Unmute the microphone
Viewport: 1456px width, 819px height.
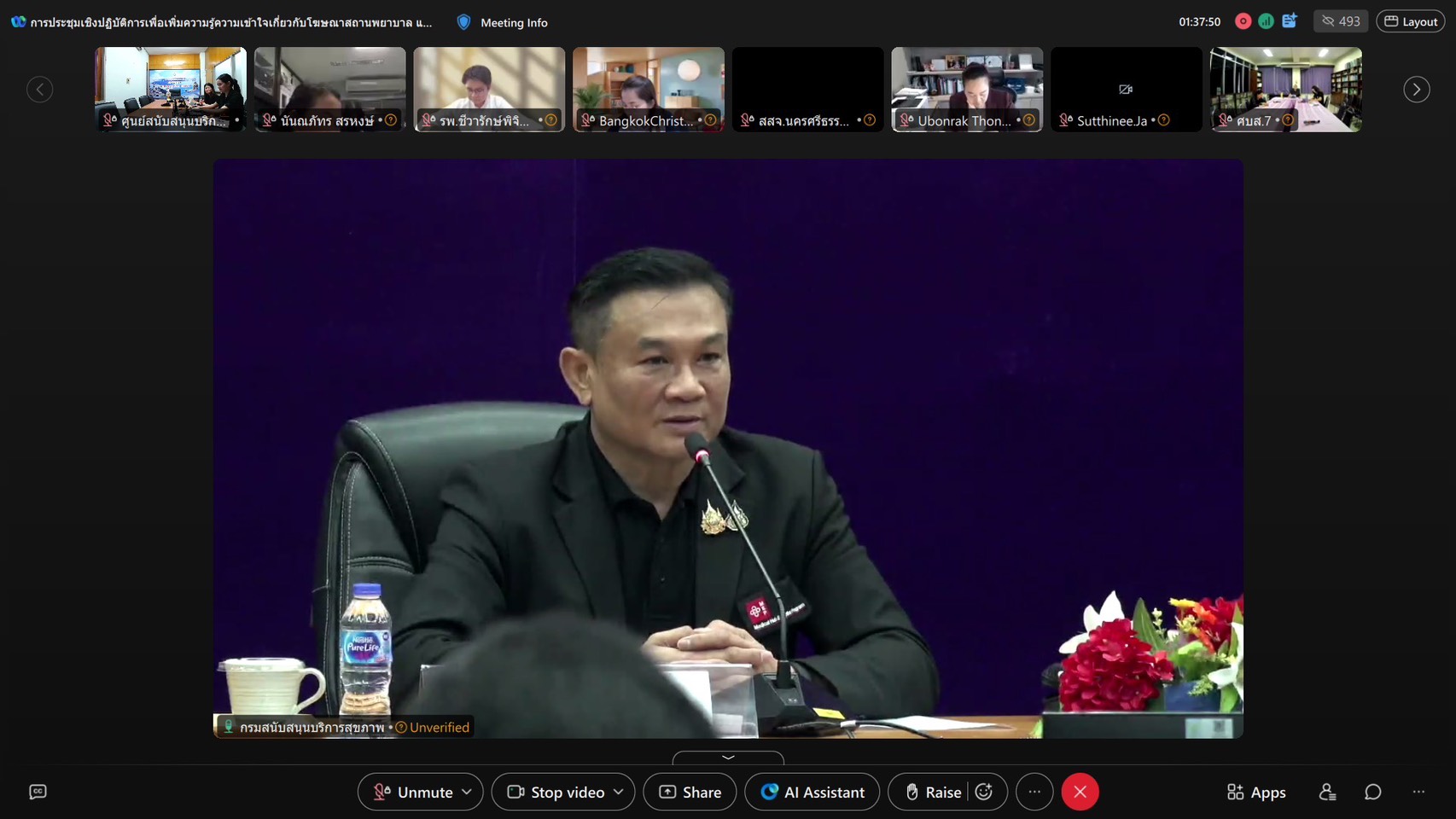coord(413,792)
